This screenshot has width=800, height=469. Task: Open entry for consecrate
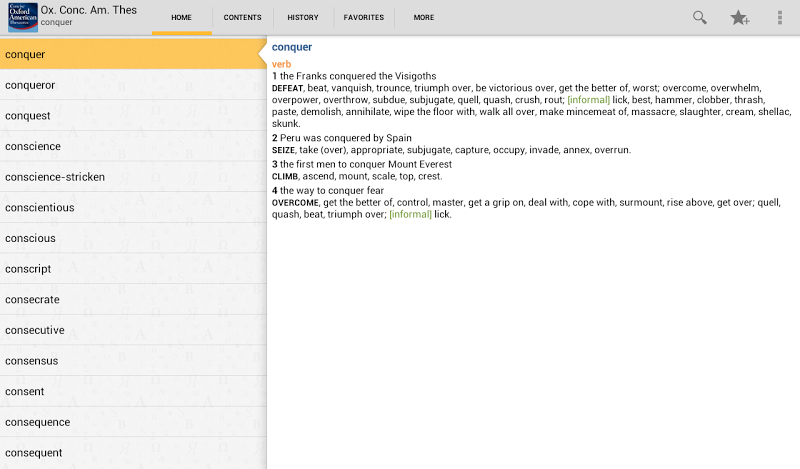point(133,299)
